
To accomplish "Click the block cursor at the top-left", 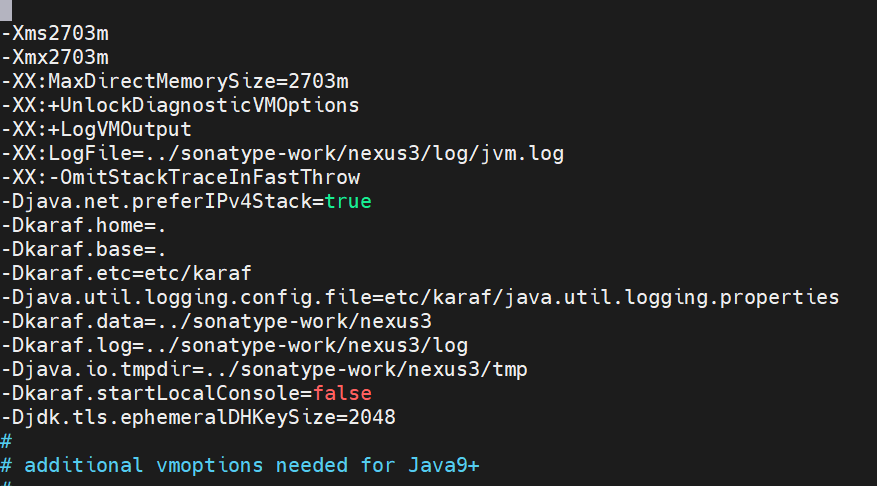I will tap(6, 10).
